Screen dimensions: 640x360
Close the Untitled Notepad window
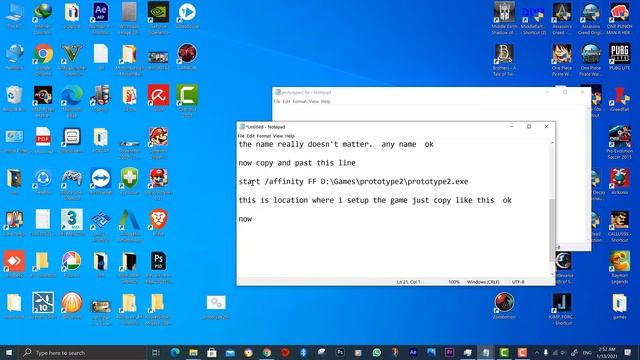tap(547, 127)
